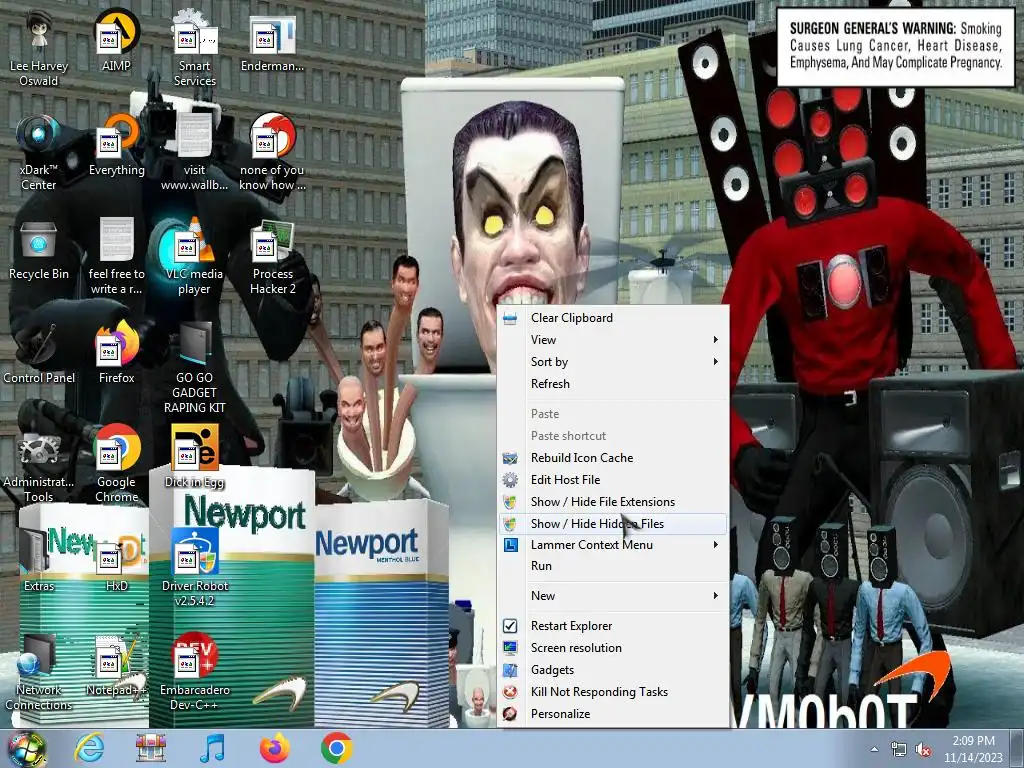The image size is (1024, 768).
Task: Select Driver Robot v2.5.4.2 icon
Action: (x=195, y=569)
